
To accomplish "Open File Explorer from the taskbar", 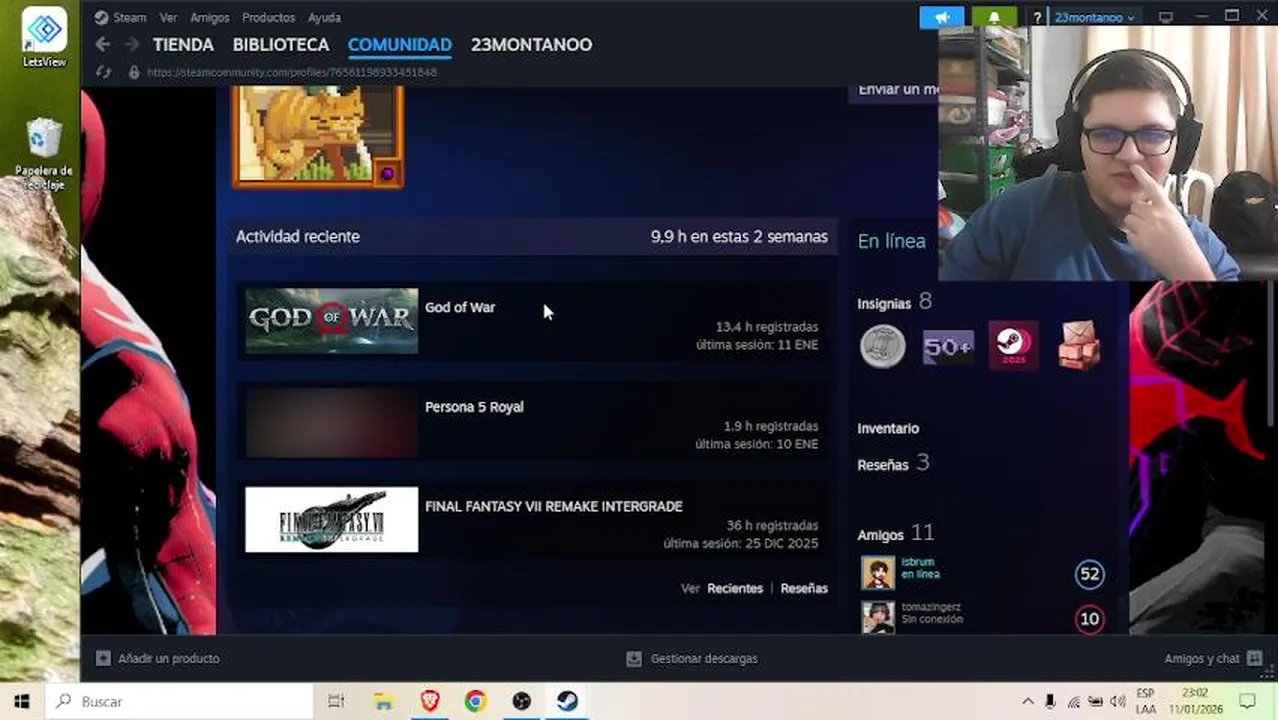I will (384, 701).
